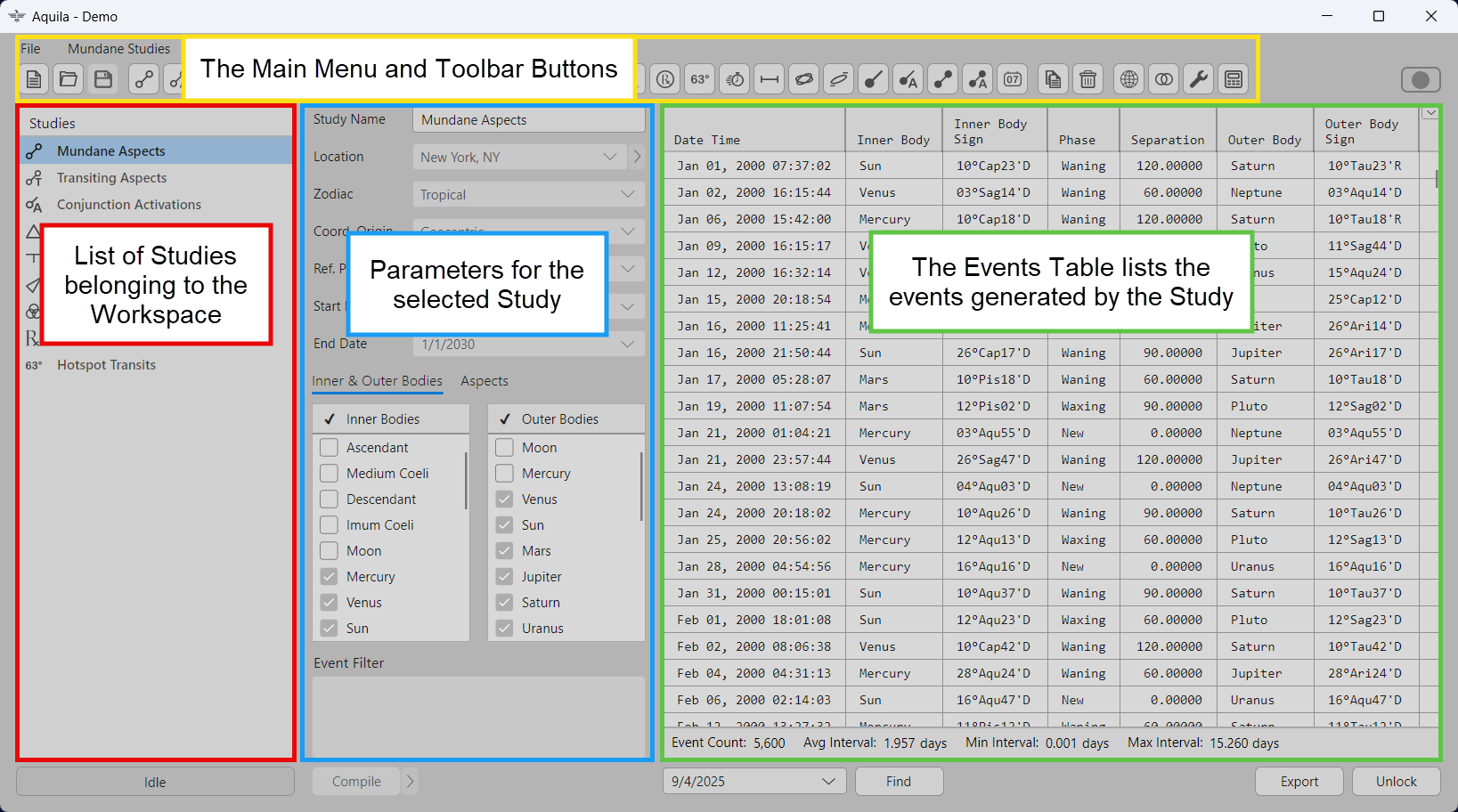Image resolution: width=1458 pixels, height=812 pixels.
Task: Click the Export button
Action: (x=1299, y=782)
